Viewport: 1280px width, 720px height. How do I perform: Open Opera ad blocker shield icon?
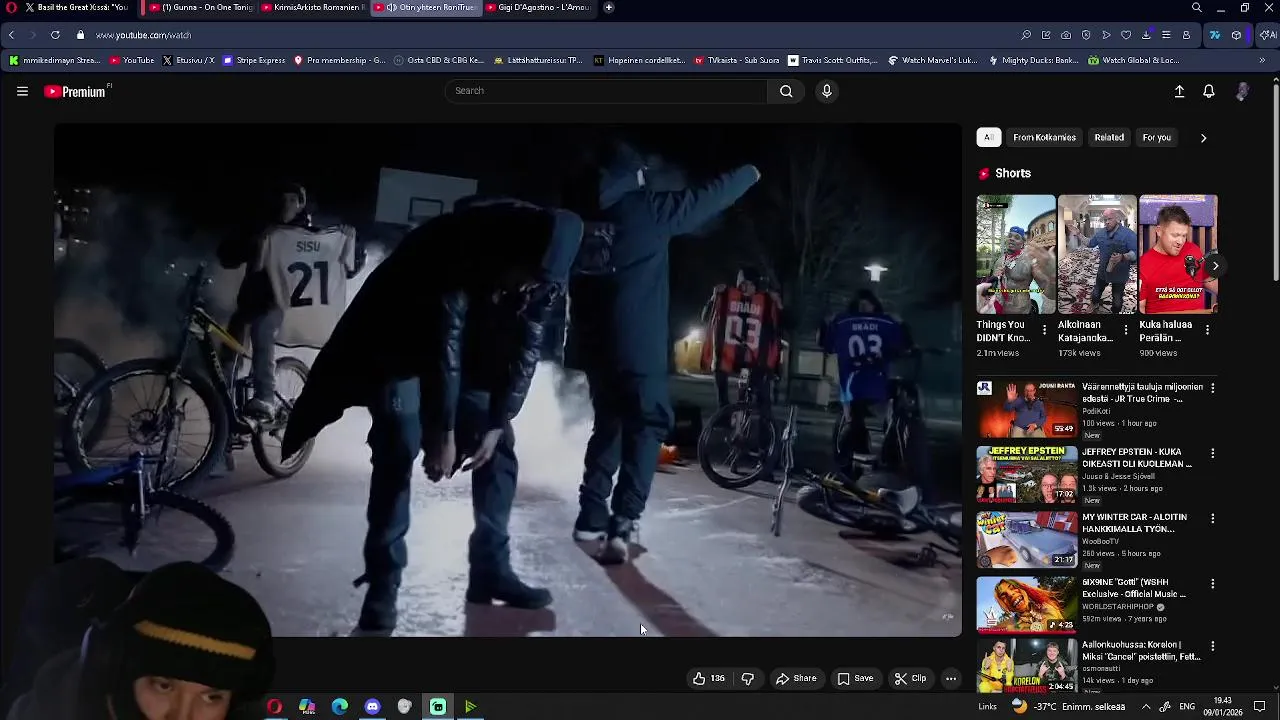click(x=1086, y=35)
